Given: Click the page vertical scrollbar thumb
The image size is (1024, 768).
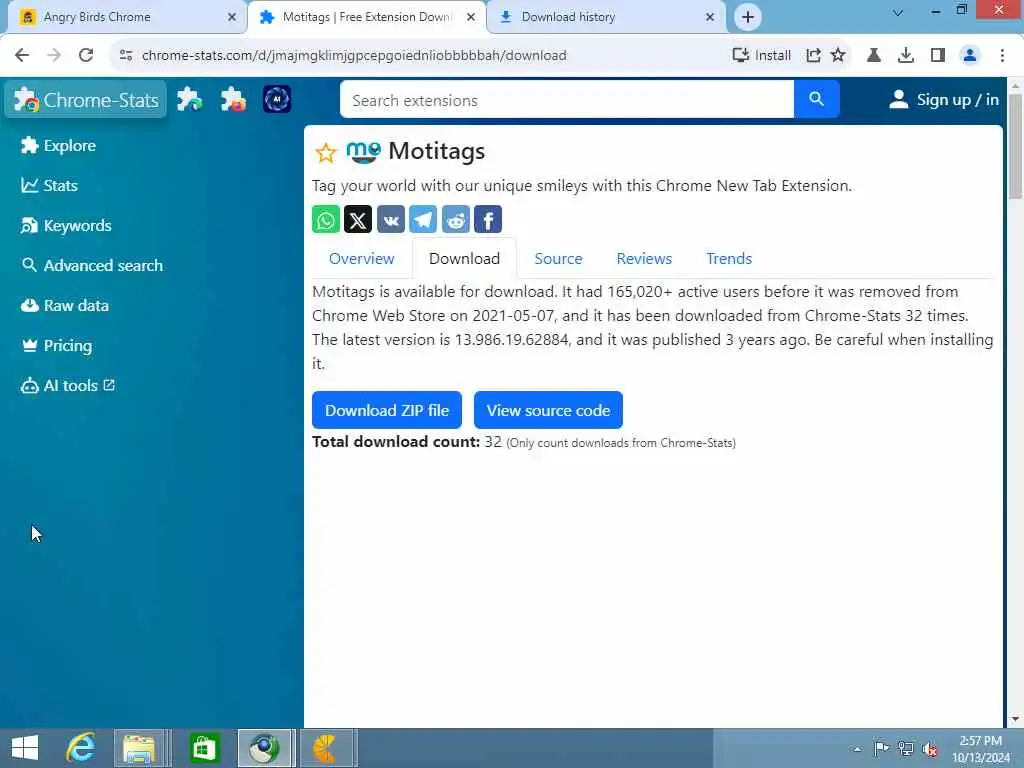Looking at the screenshot, I should pyautogui.click(x=1015, y=146).
